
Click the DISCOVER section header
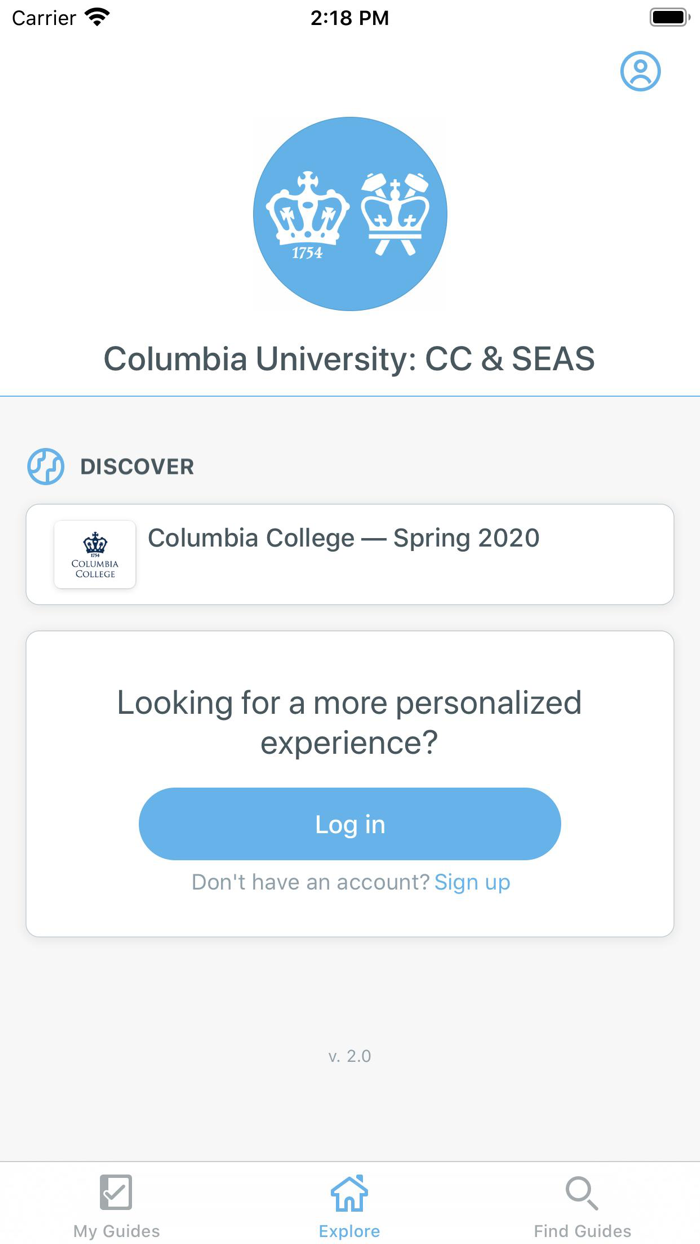tap(137, 466)
